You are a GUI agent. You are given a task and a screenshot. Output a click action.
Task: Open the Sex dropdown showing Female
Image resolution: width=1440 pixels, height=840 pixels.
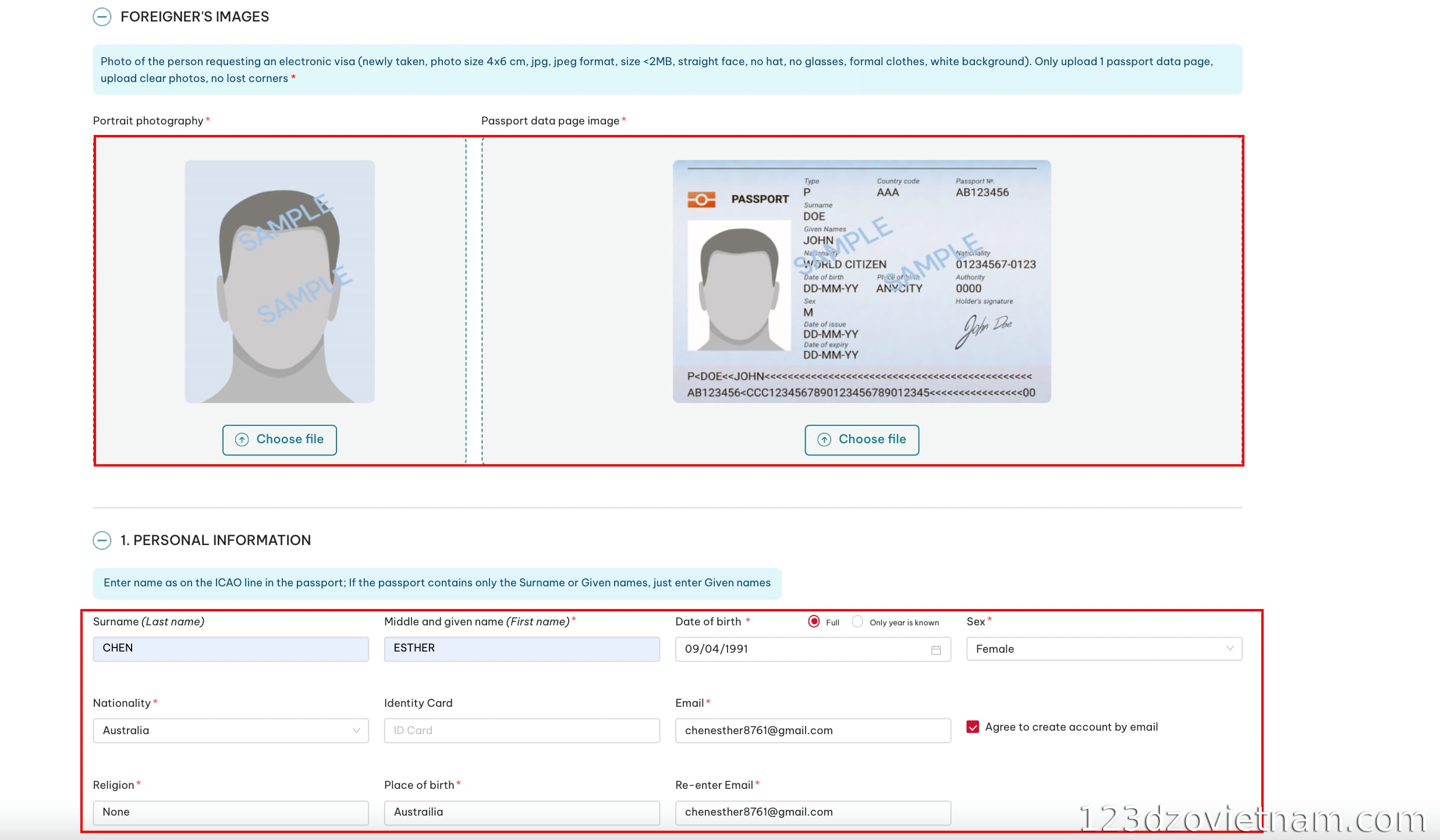point(1104,649)
